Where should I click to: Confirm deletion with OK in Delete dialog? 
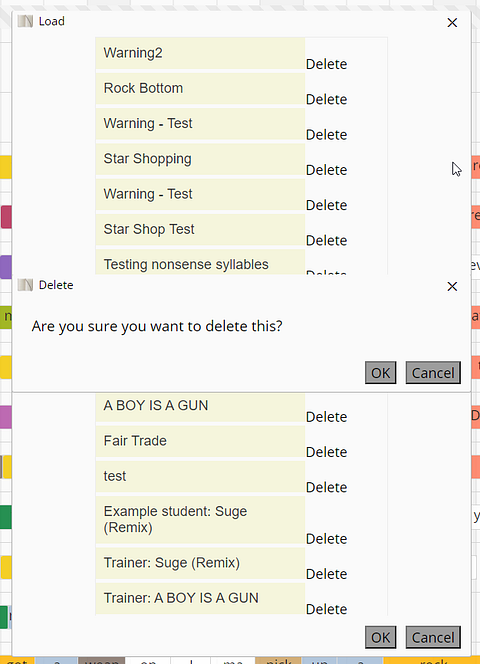(x=380, y=373)
